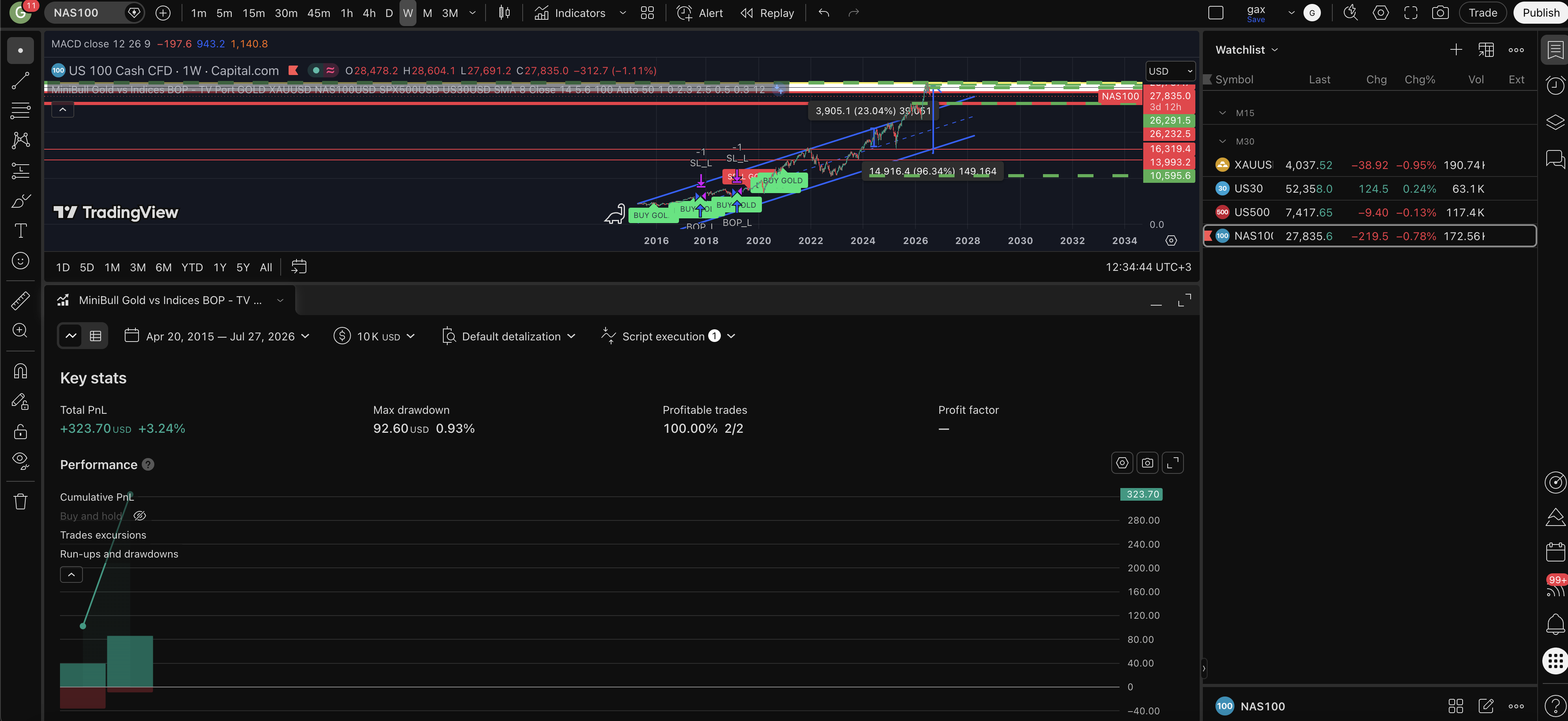The width and height of the screenshot is (1568, 721).
Task: Click the Publish button
Action: [x=1540, y=13]
